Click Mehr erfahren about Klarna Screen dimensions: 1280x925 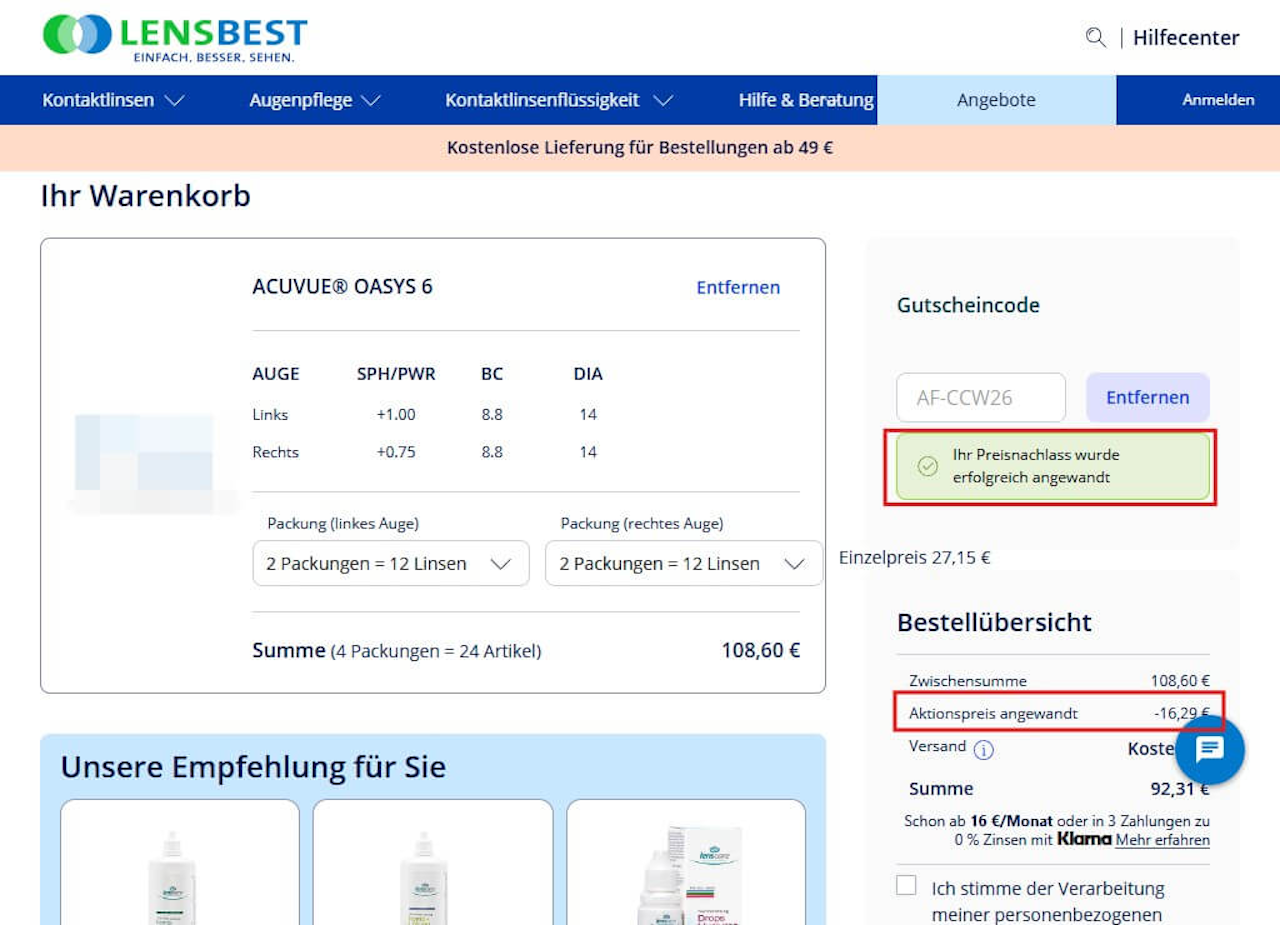[x=1163, y=840]
